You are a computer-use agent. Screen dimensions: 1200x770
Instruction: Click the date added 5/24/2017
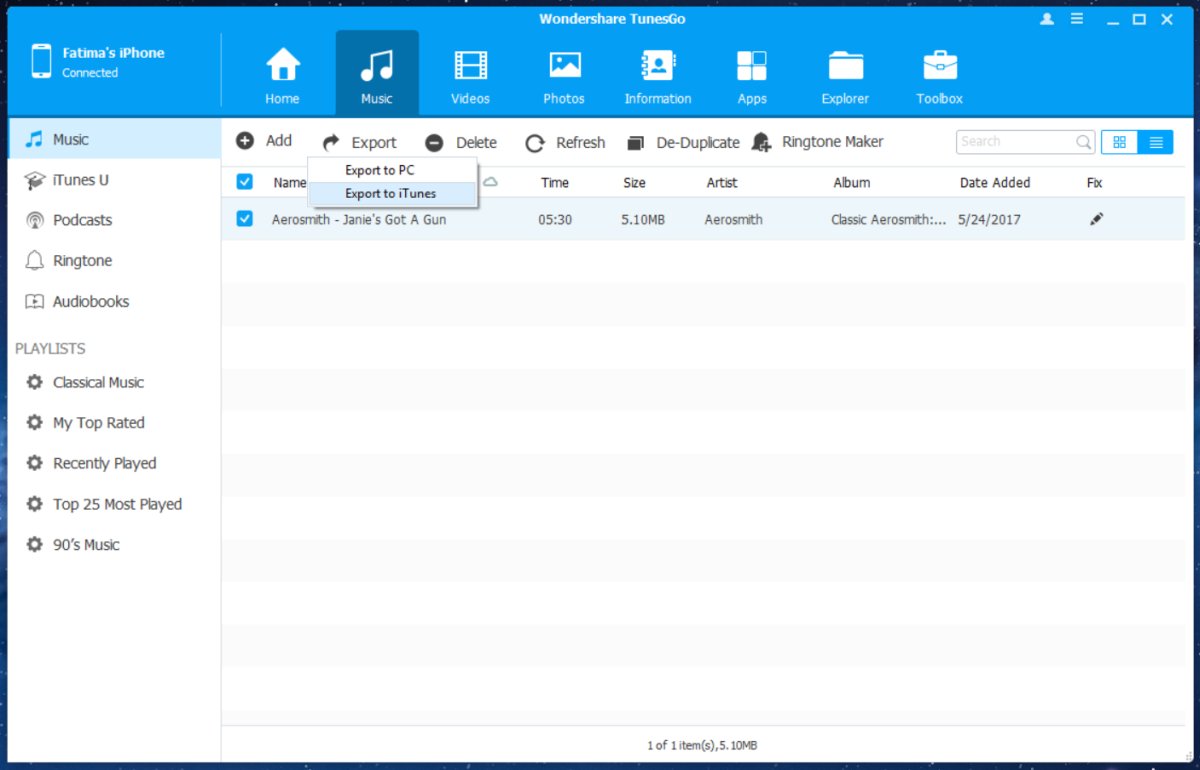tap(989, 219)
